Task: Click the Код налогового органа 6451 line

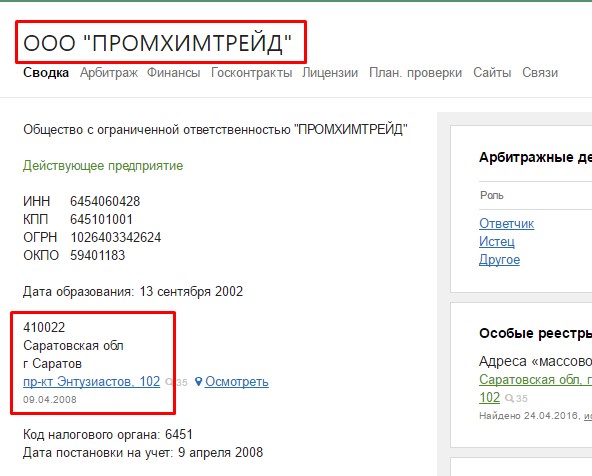Action: tap(108, 434)
